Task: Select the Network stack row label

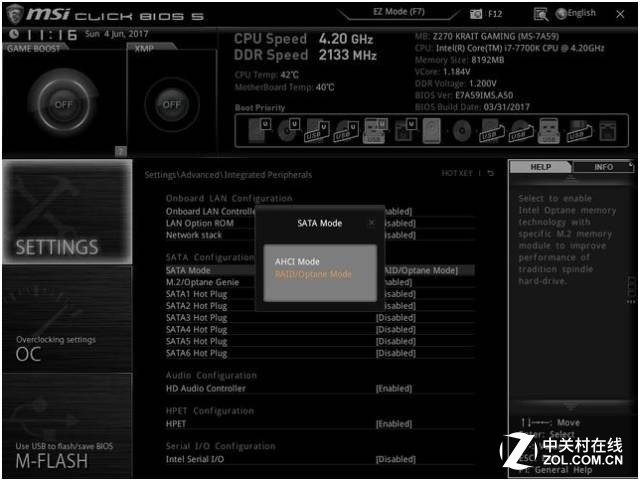Action: 193,235
